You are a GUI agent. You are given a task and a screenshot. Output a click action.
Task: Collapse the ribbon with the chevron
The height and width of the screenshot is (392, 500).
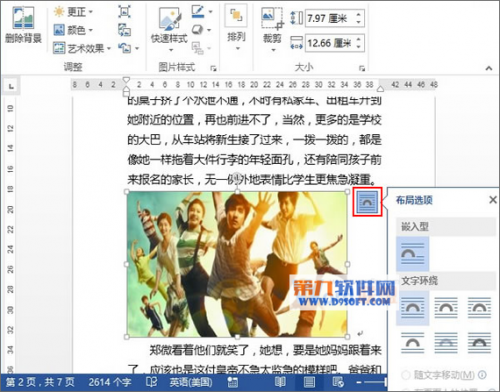click(489, 68)
